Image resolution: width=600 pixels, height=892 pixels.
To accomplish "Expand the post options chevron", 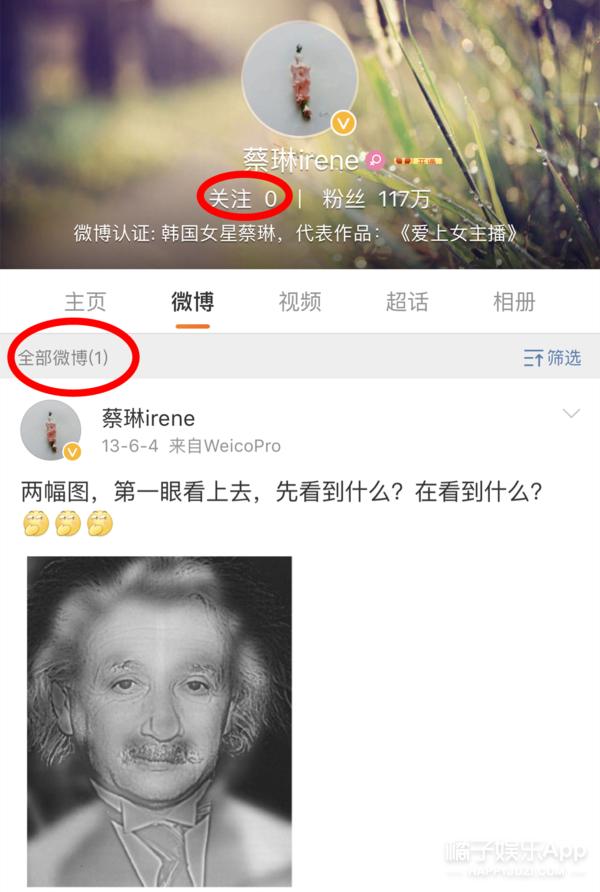I will pyautogui.click(x=571, y=413).
